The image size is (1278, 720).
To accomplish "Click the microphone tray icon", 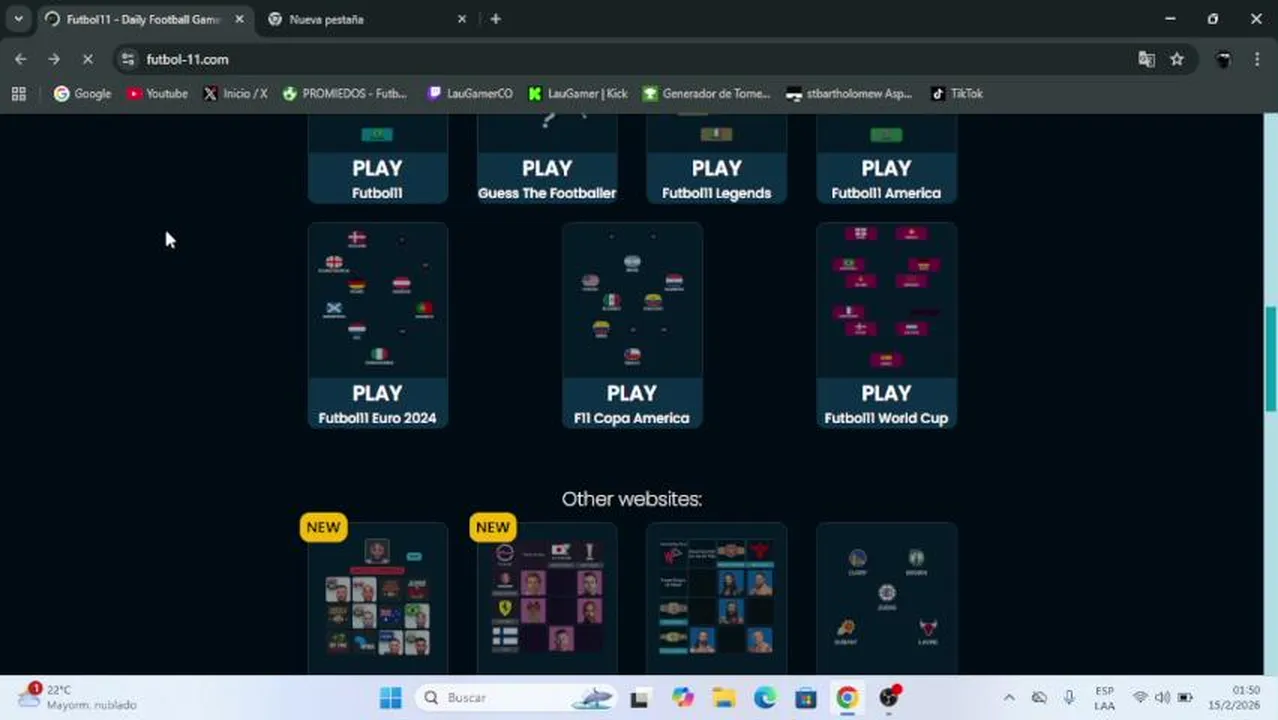I will pyautogui.click(x=1069, y=697).
